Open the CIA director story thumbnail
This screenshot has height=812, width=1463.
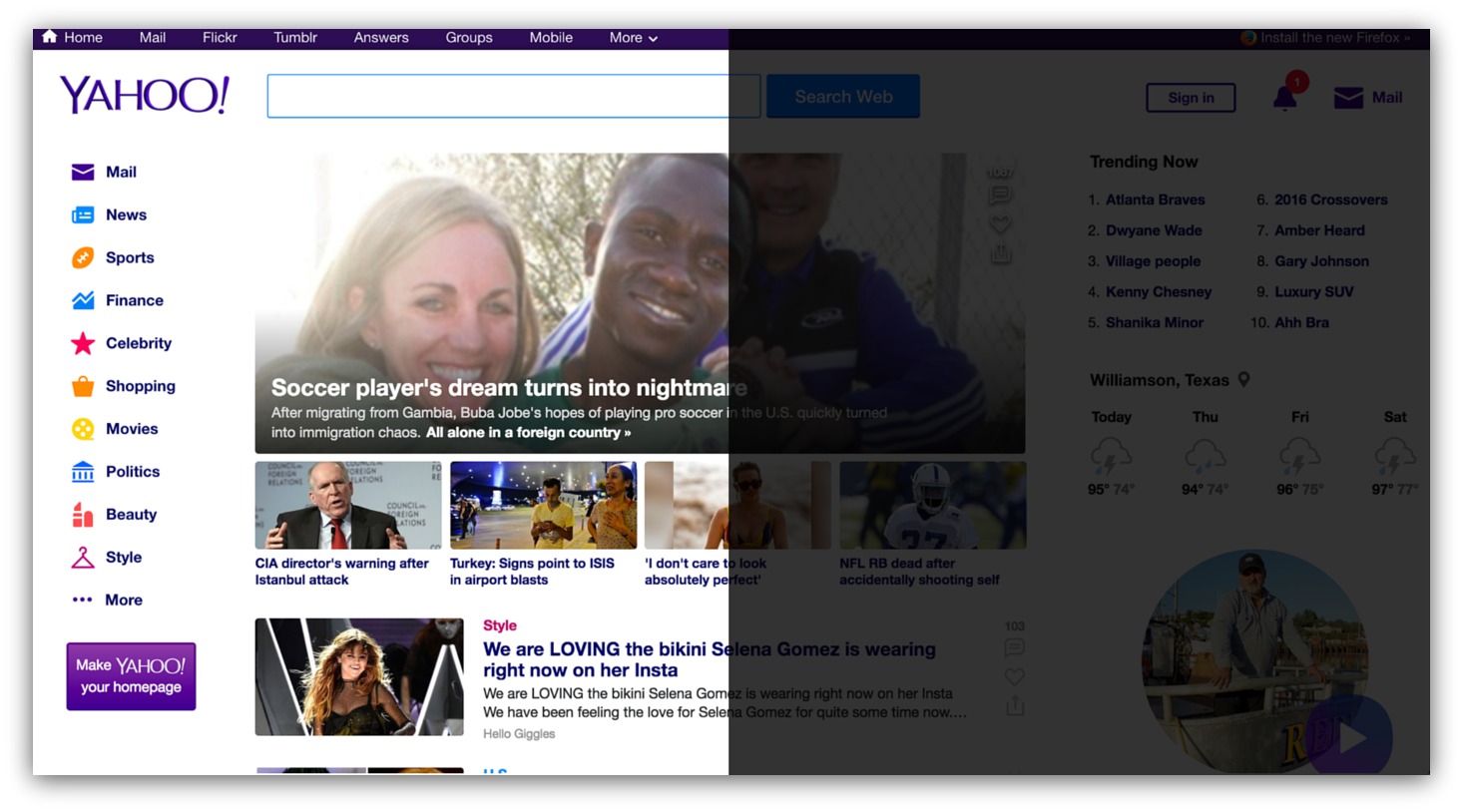[348, 505]
